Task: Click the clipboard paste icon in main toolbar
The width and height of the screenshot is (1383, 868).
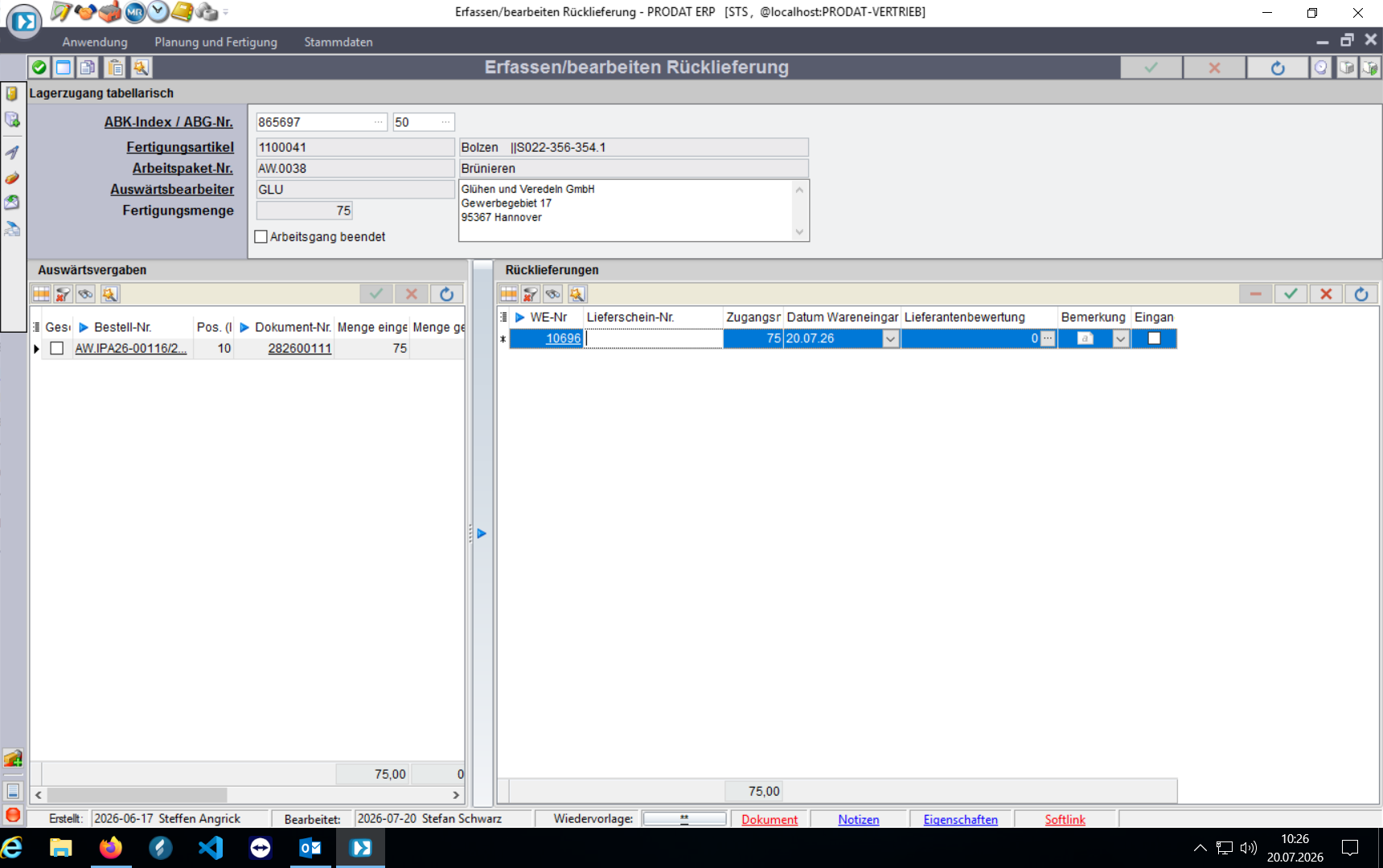Action: (115, 68)
